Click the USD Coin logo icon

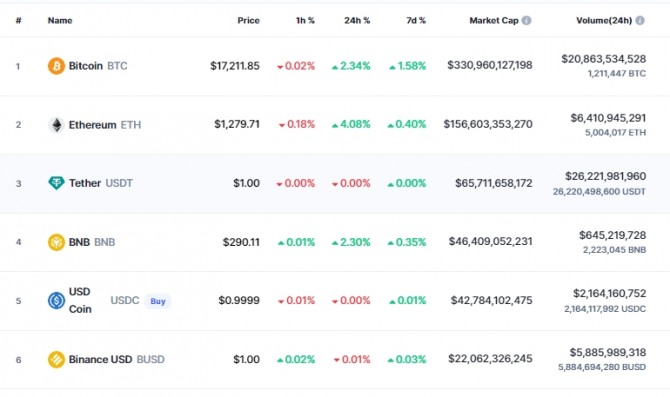pos(56,300)
